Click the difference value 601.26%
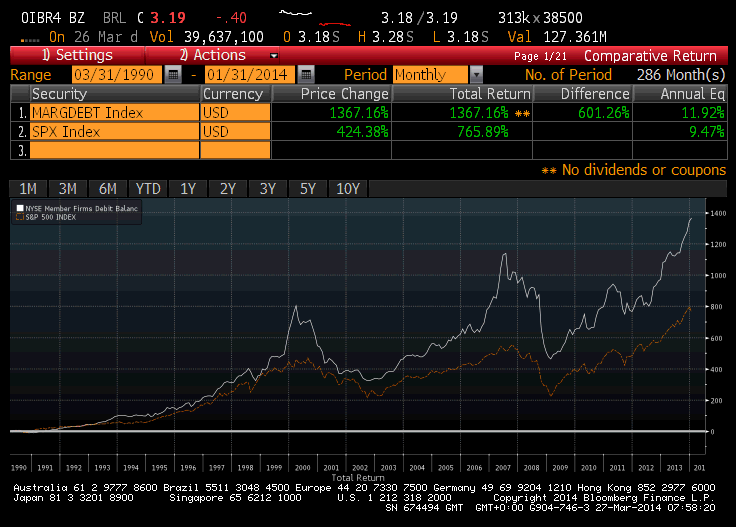 (x=604, y=113)
